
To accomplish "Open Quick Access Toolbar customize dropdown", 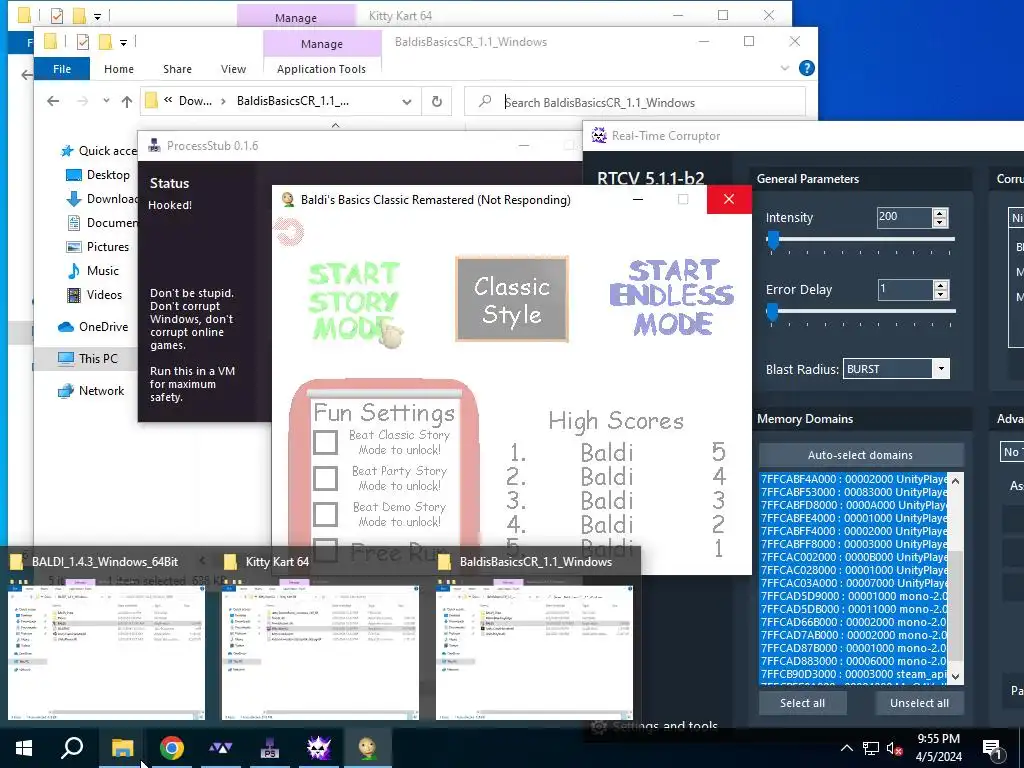I will pyautogui.click(x=123, y=43).
